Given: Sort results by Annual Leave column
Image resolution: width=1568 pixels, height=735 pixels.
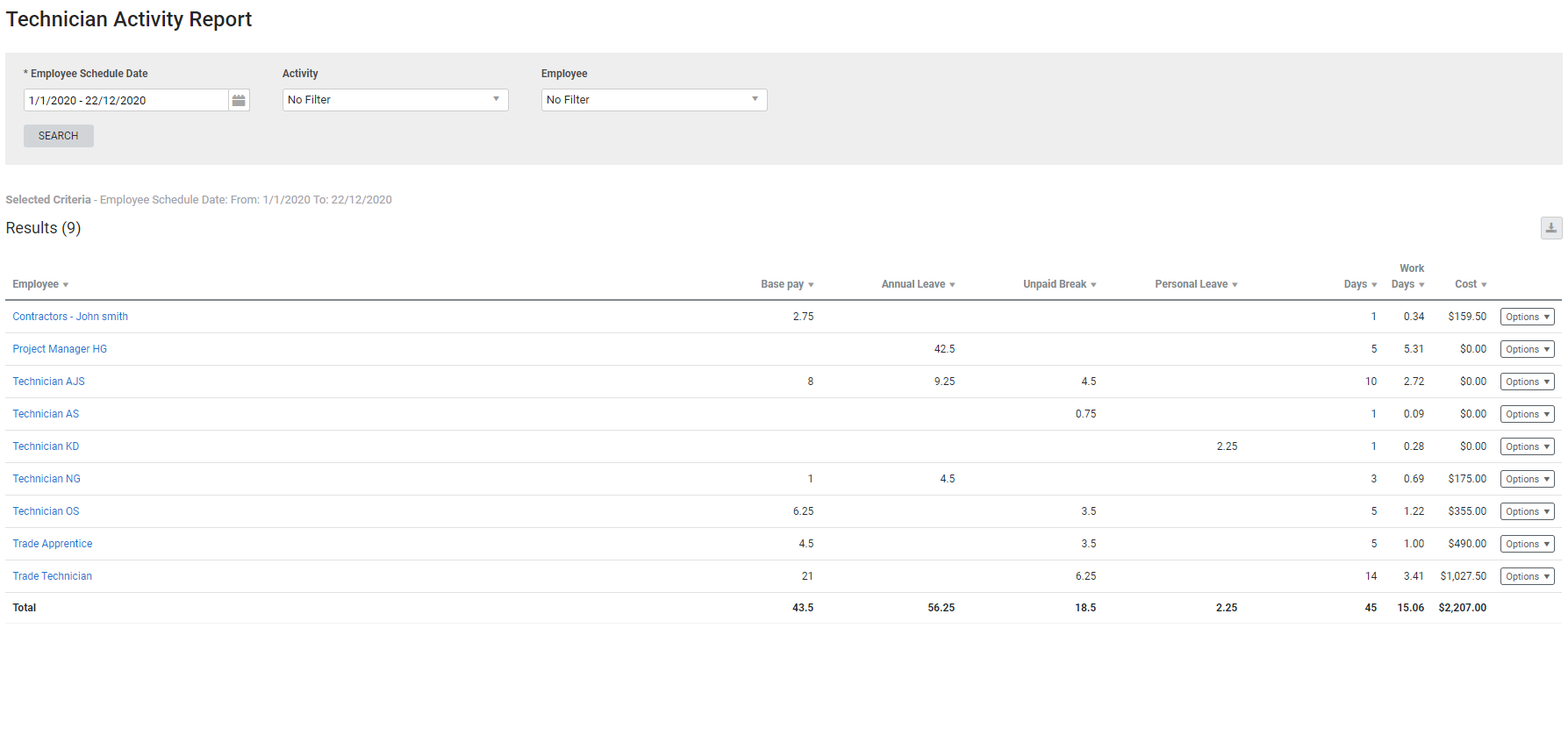Looking at the screenshot, I should (x=917, y=284).
